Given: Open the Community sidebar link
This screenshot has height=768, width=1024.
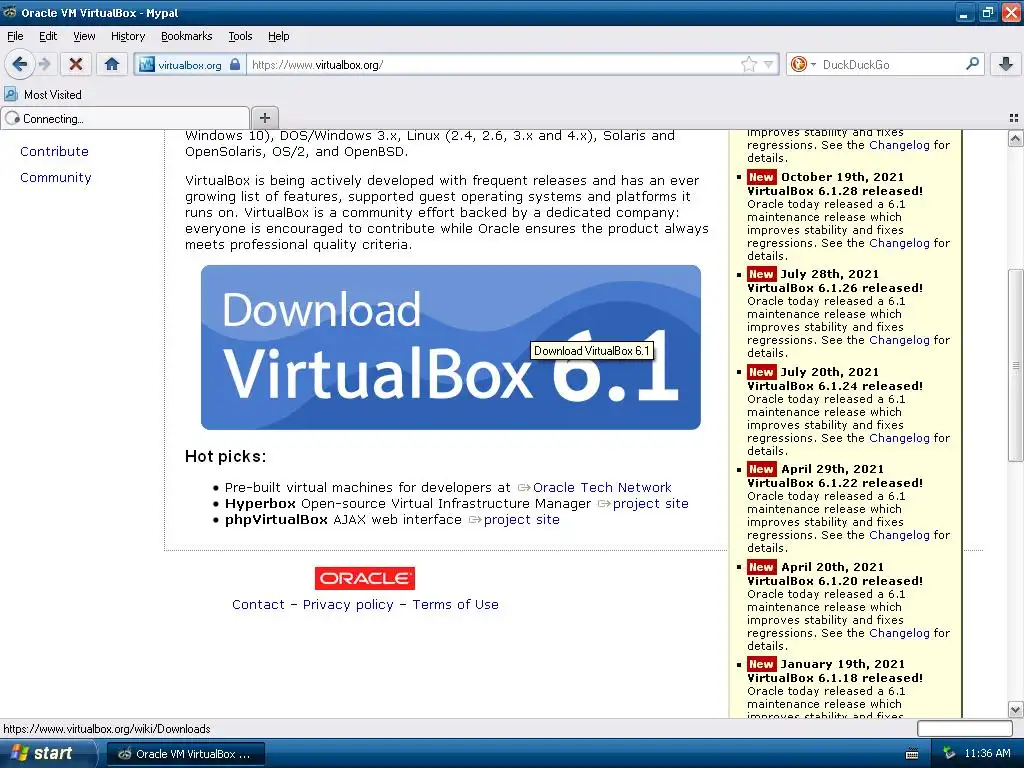Looking at the screenshot, I should point(56,178).
